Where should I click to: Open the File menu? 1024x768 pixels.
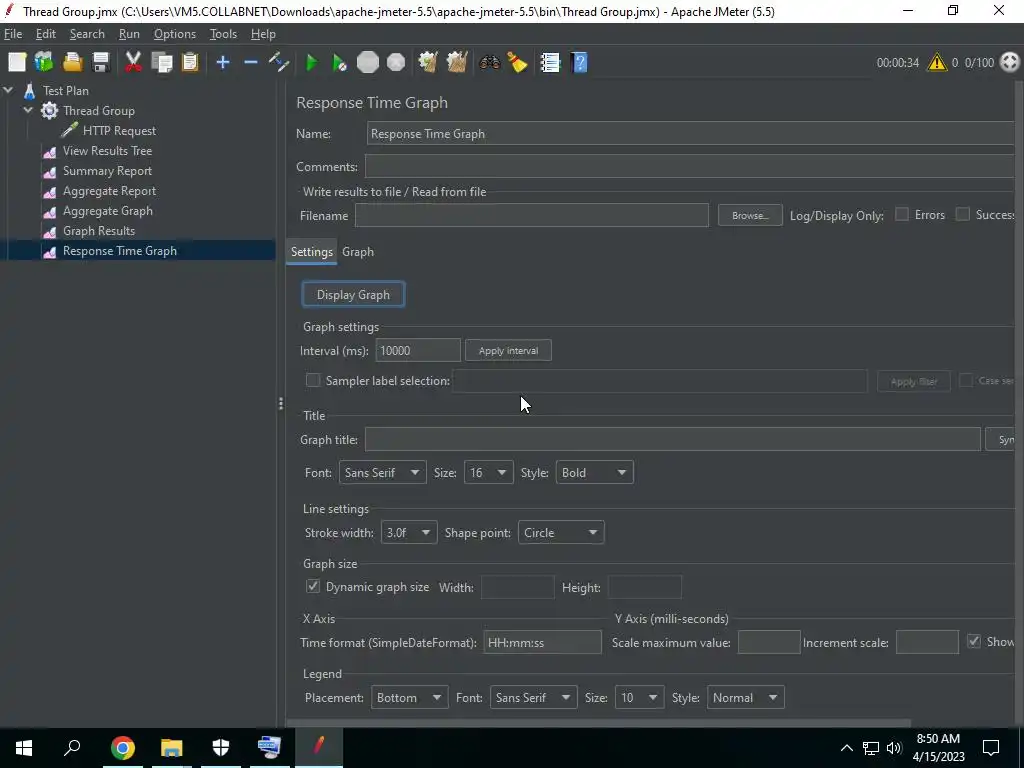tap(13, 34)
